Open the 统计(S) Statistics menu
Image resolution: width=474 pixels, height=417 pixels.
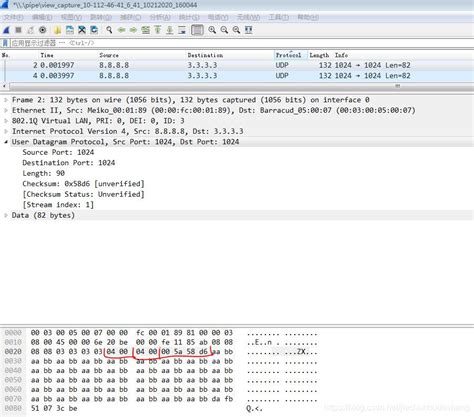(x=189, y=17)
